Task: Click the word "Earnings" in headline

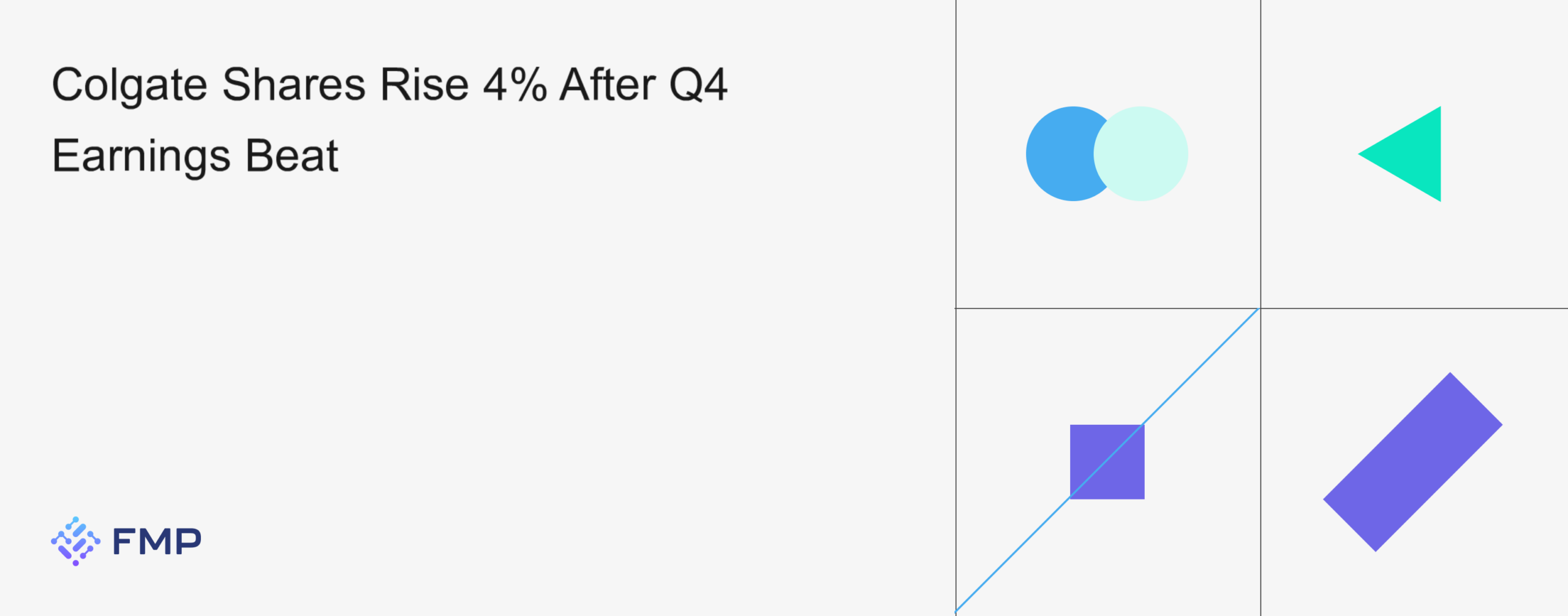Action: click(141, 156)
